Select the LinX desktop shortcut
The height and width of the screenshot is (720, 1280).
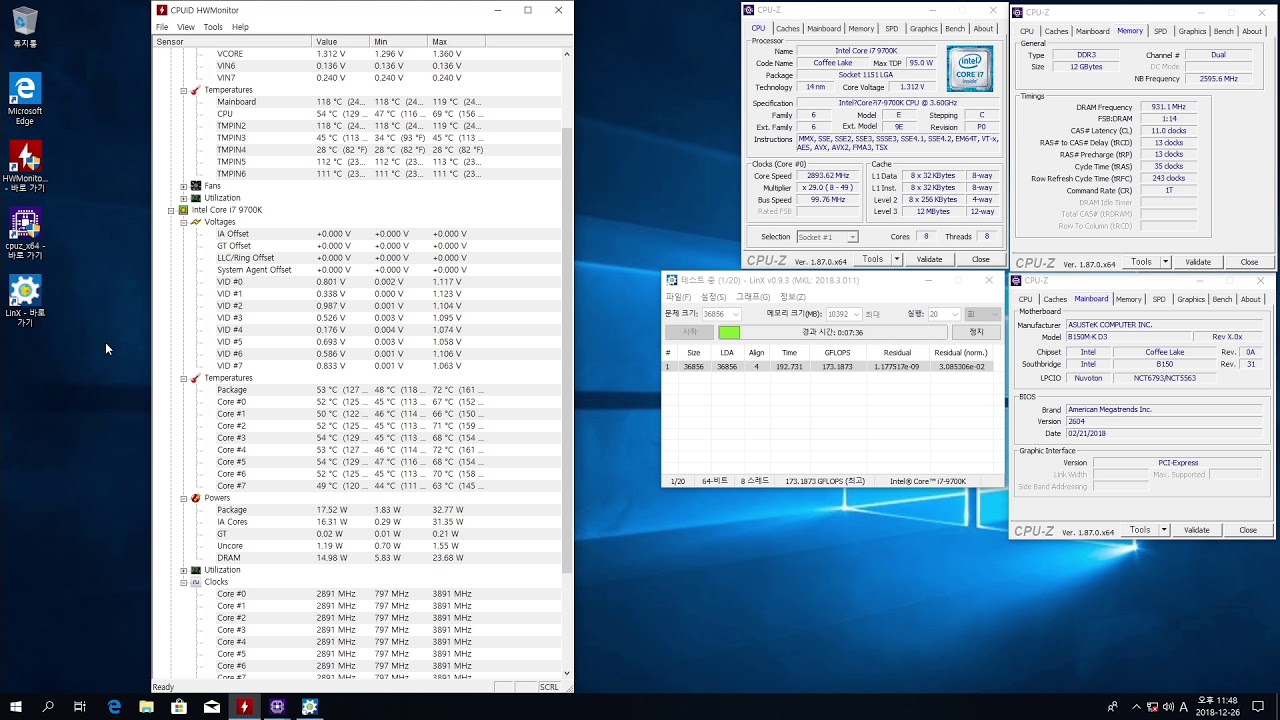coord(25,302)
